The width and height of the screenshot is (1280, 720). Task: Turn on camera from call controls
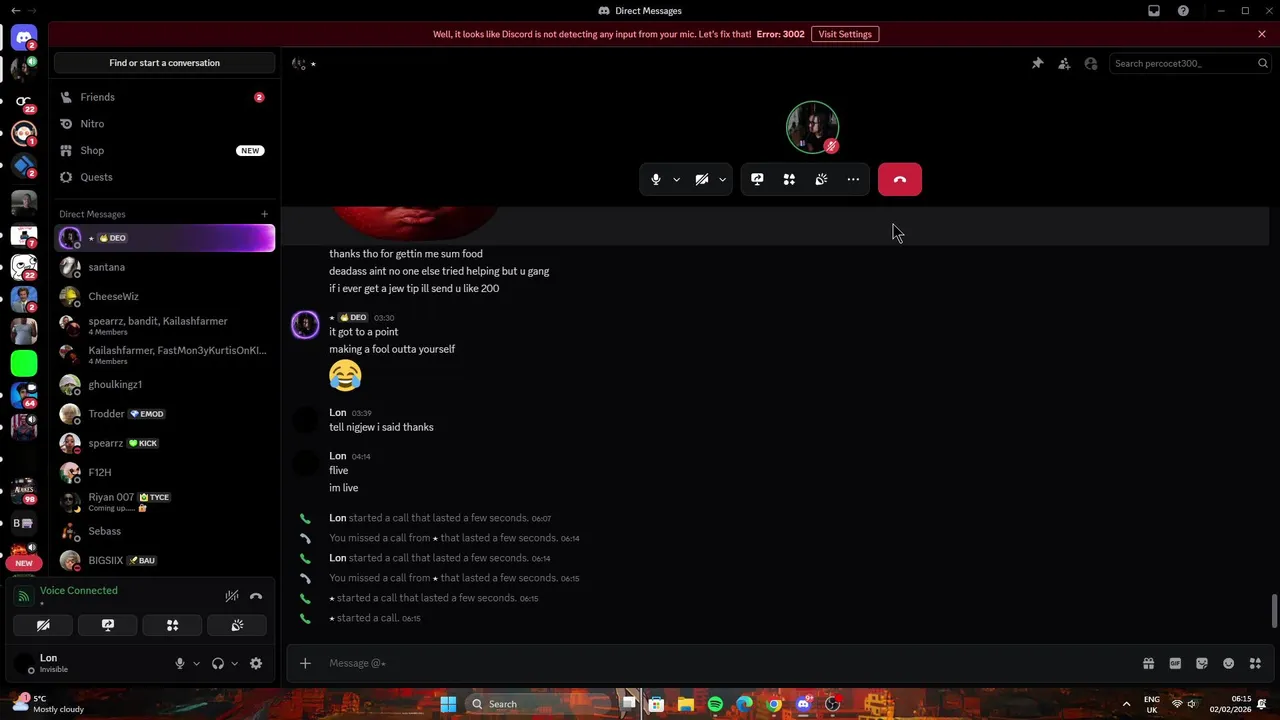702,180
